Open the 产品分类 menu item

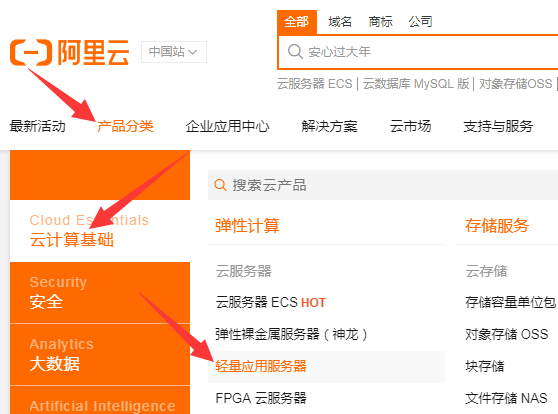[x=125, y=126]
